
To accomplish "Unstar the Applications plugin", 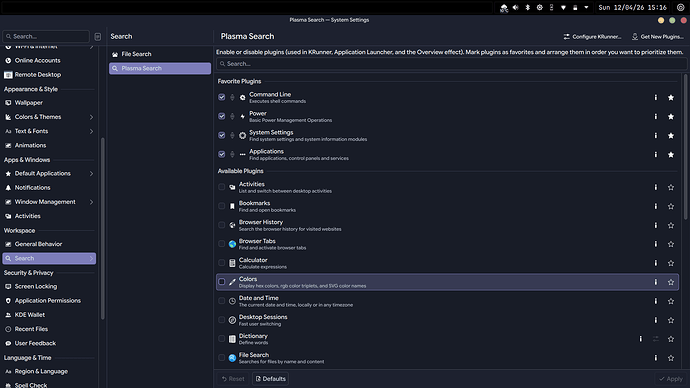I will tap(671, 154).
